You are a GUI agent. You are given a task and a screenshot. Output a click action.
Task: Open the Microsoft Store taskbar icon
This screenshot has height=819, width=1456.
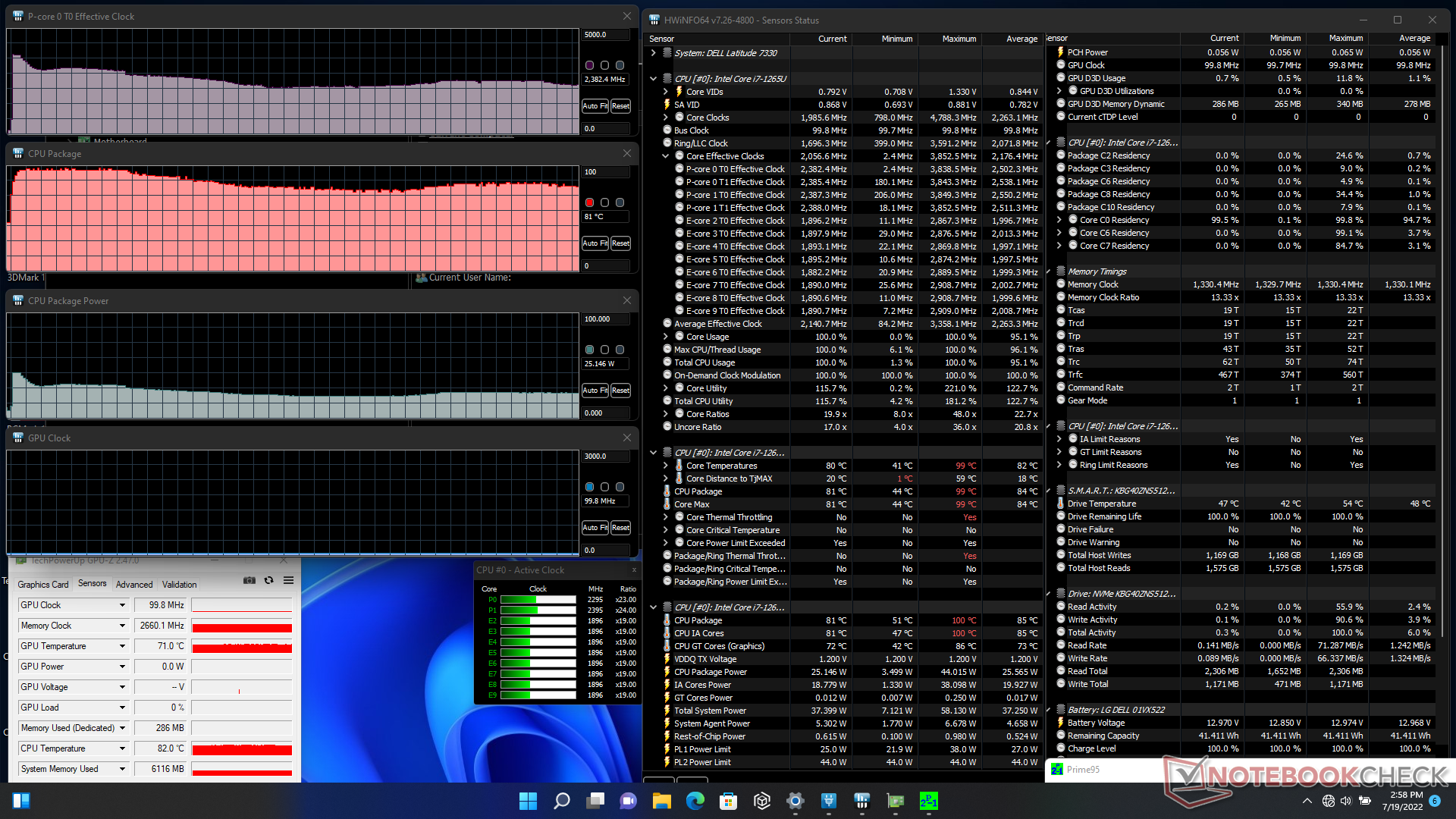728,801
